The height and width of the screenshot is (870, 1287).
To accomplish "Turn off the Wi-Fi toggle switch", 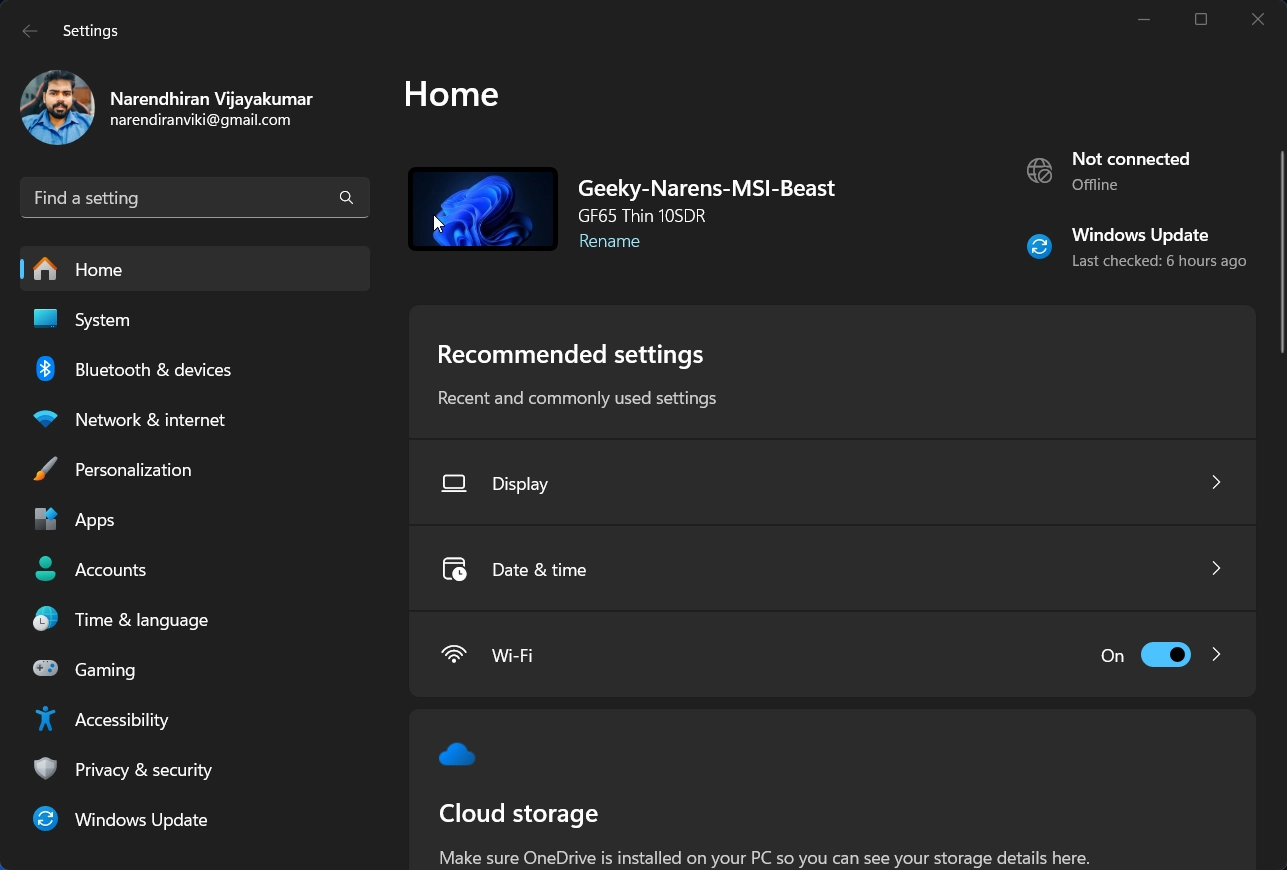I will click(x=1166, y=655).
